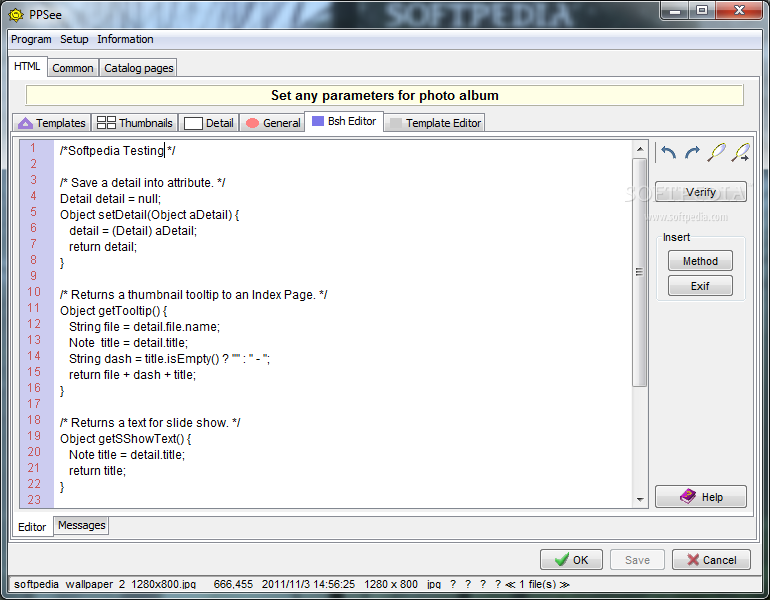Click line number 10 in gutter
The width and height of the screenshot is (770, 600).
tap(34, 292)
